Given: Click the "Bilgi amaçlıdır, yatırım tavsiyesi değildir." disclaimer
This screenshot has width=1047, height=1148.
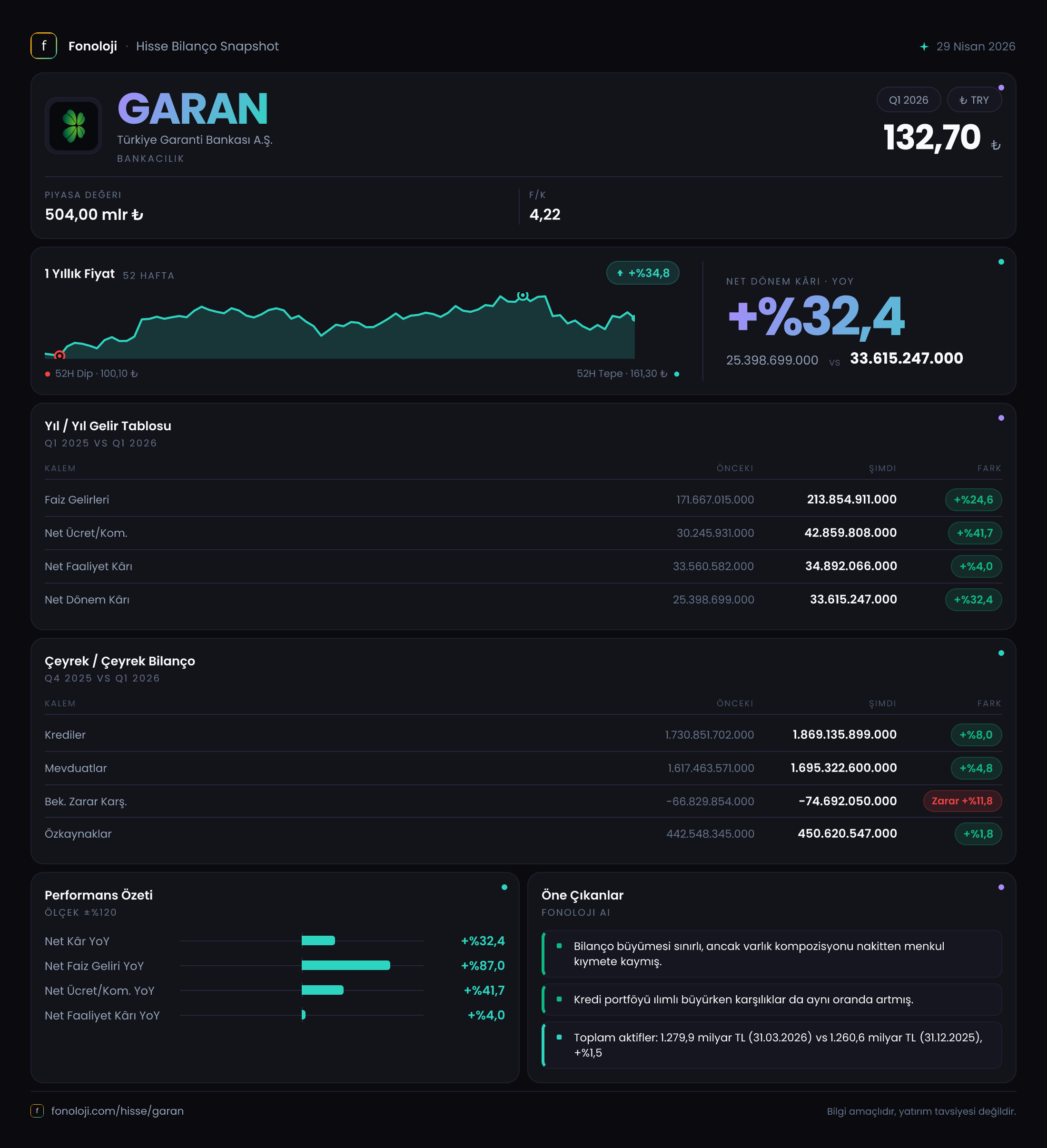Looking at the screenshot, I should (x=921, y=1111).
